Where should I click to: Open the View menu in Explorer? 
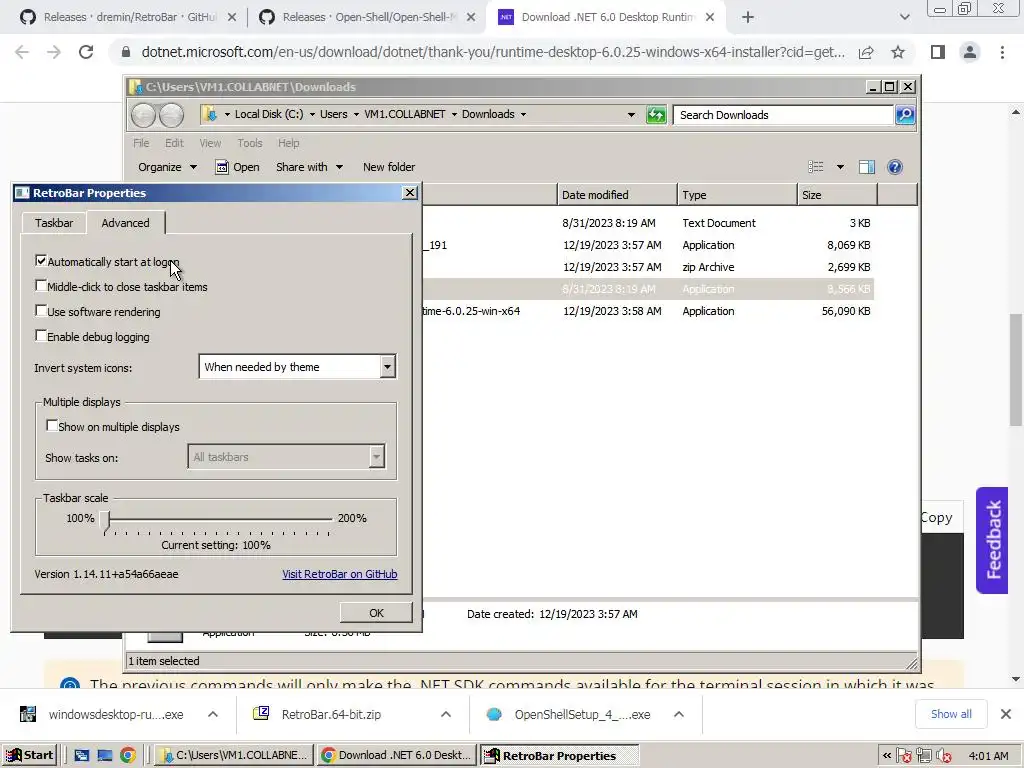[210, 143]
